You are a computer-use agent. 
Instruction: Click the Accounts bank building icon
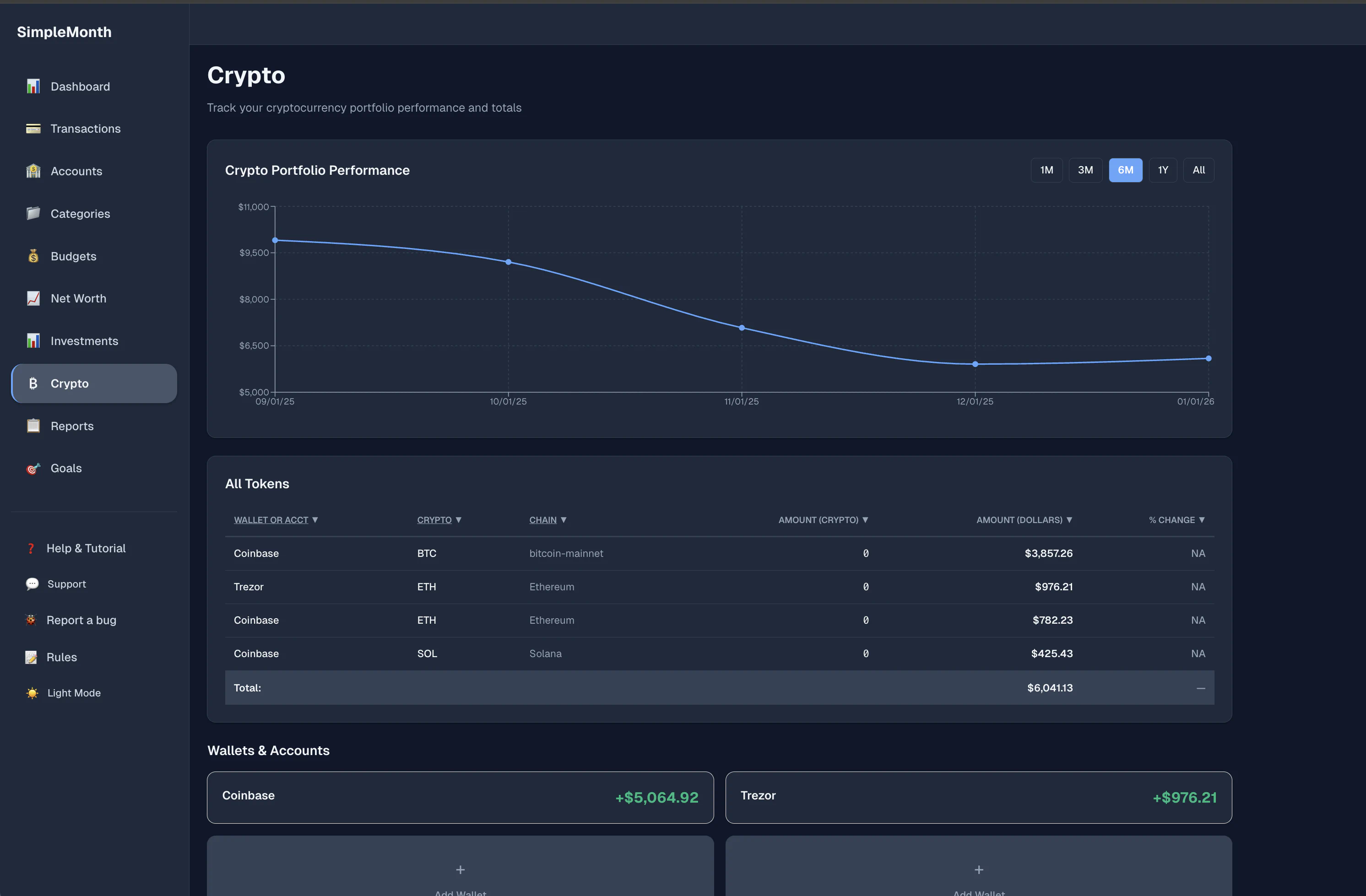tap(33, 171)
